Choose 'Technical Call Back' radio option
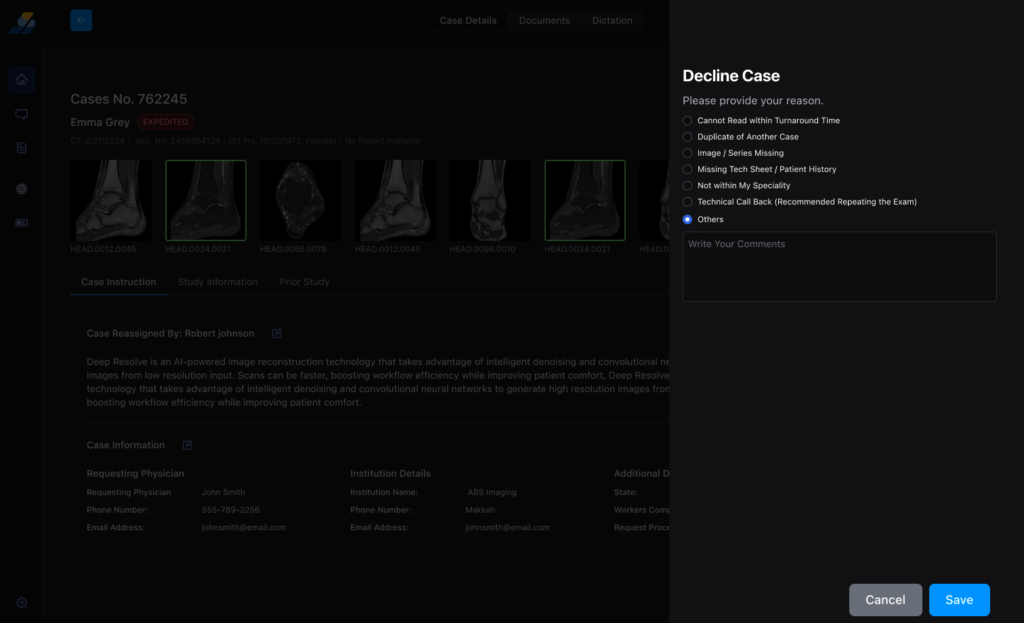The width and height of the screenshot is (1024, 623). click(687, 202)
